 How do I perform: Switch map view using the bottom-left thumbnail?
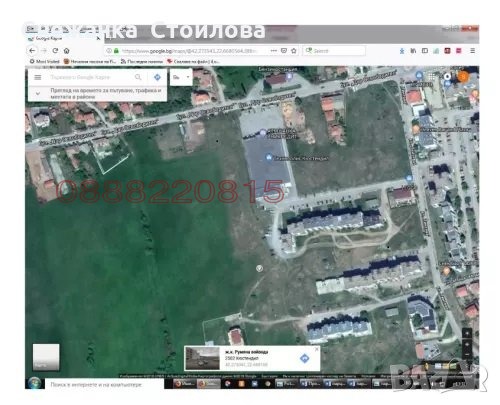point(46,357)
